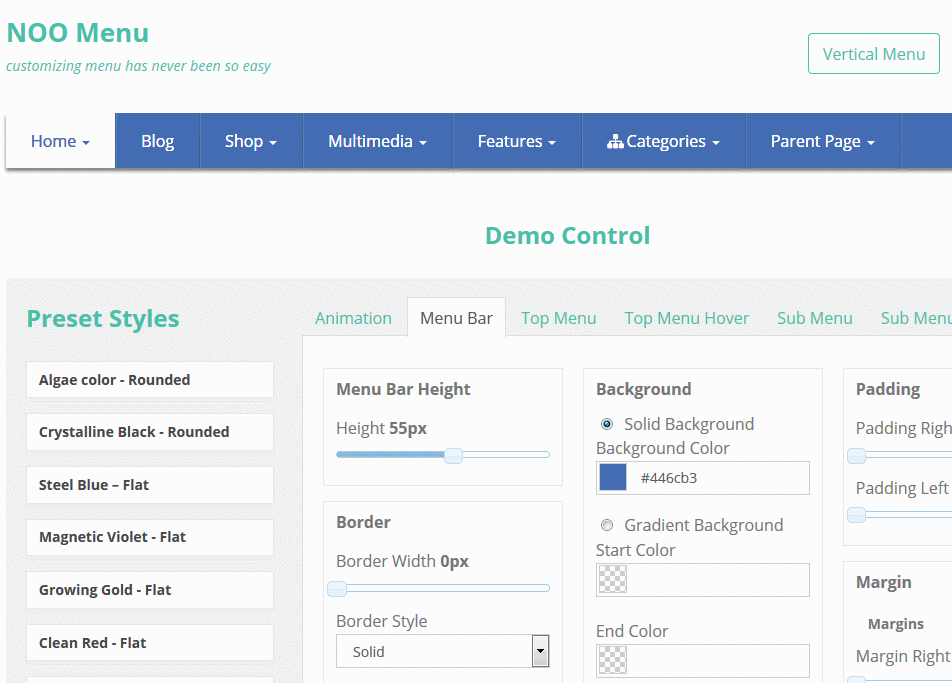Select the Solid Background radio button
Screen dimensions: 952x683
pos(607,424)
